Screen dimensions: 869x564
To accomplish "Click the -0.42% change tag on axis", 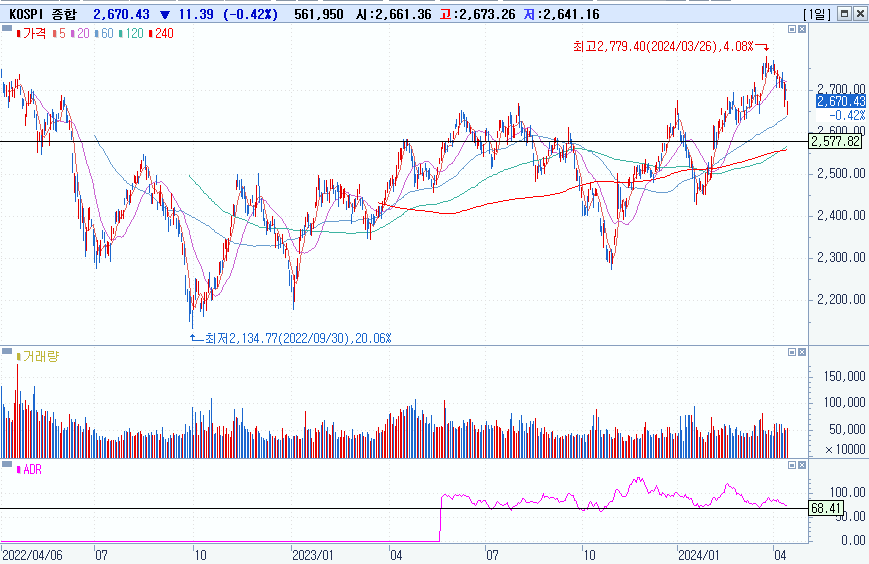I will (847, 115).
